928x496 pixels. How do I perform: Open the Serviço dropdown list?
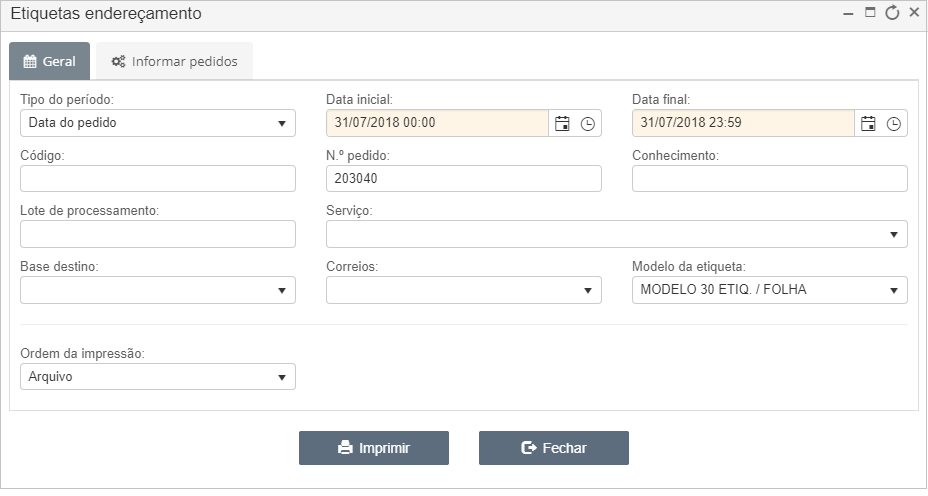pos(617,234)
